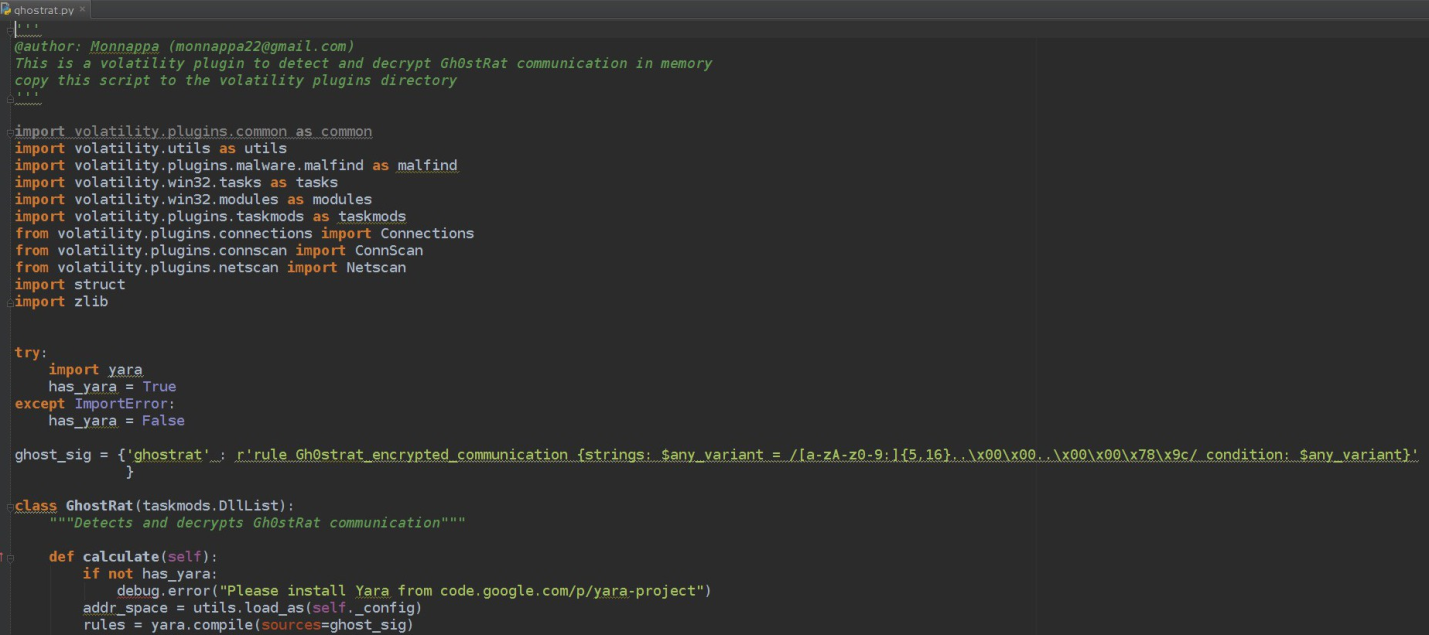Viewport: 1429px width, 635px height.
Task: Collapse the opening docstring fold marker
Action: click(10, 29)
